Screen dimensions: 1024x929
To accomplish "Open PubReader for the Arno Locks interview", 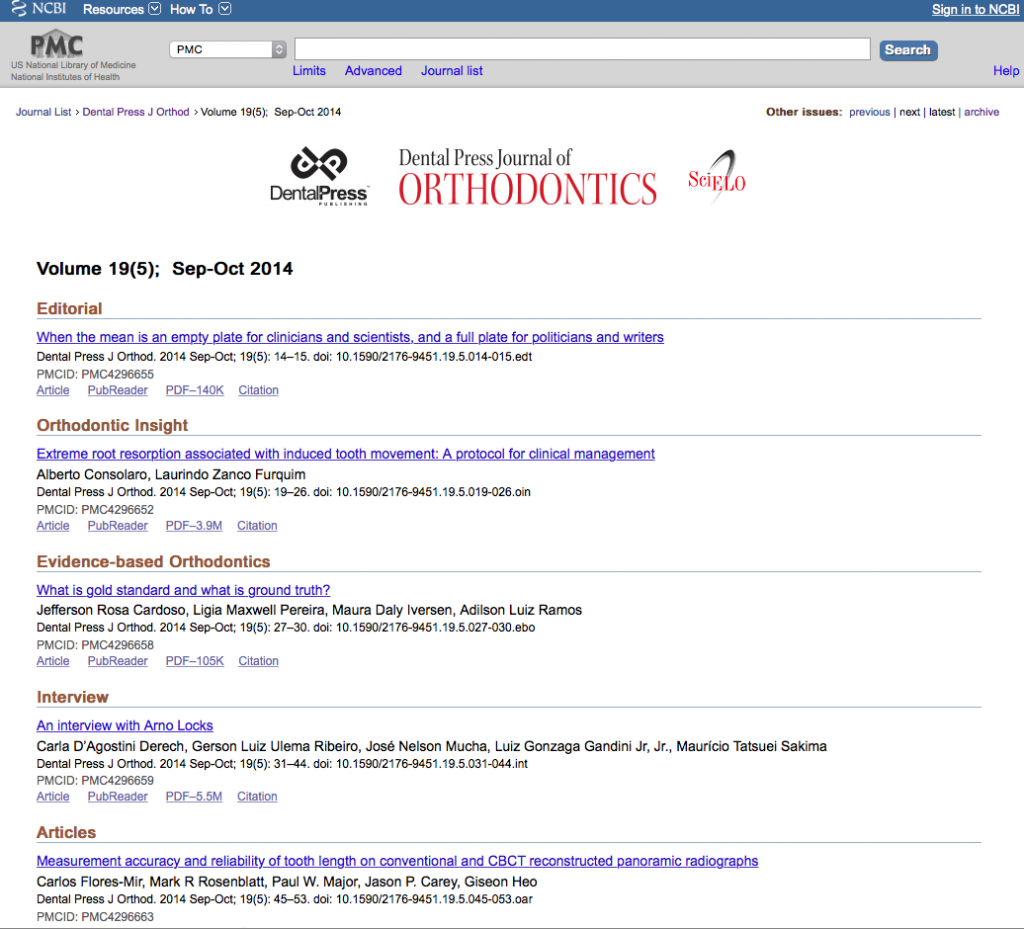I will pos(117,796).
